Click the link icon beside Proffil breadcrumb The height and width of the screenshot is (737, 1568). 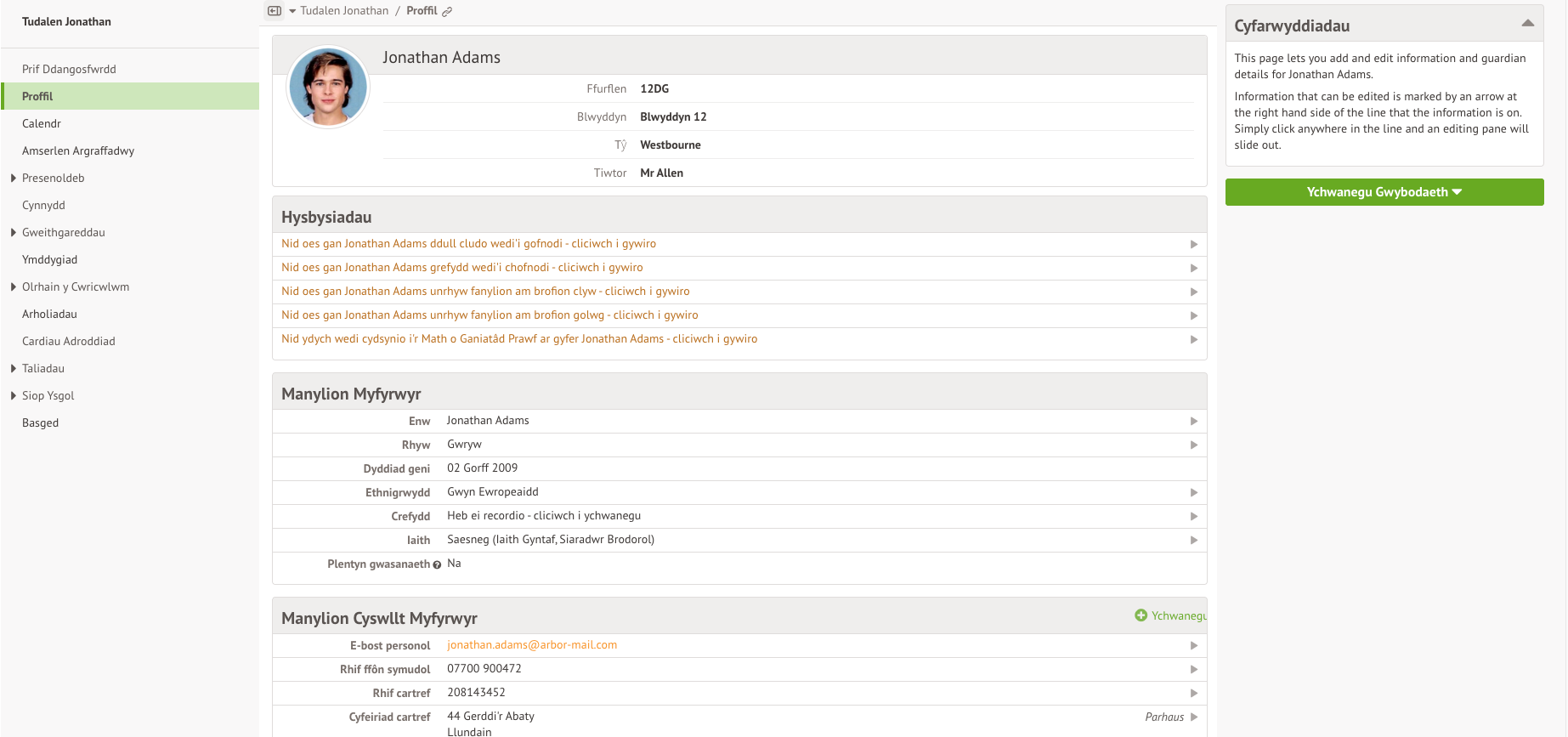447,12
